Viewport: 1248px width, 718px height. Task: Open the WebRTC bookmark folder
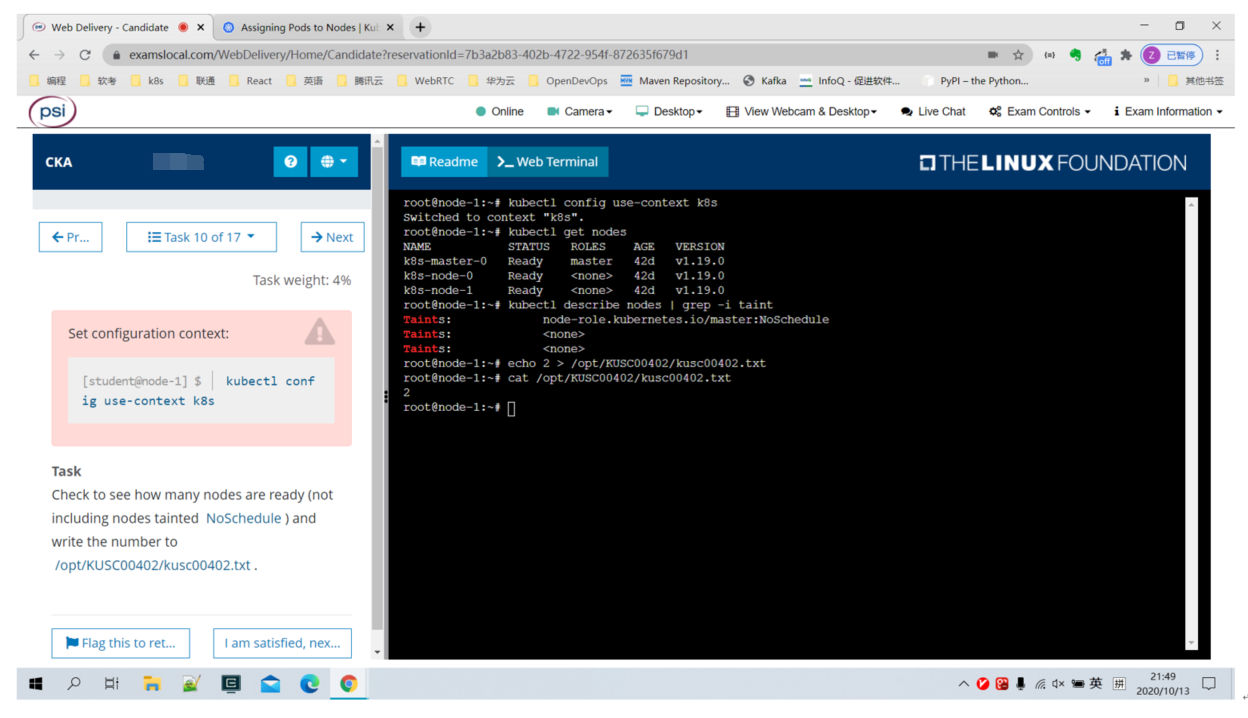425,81
